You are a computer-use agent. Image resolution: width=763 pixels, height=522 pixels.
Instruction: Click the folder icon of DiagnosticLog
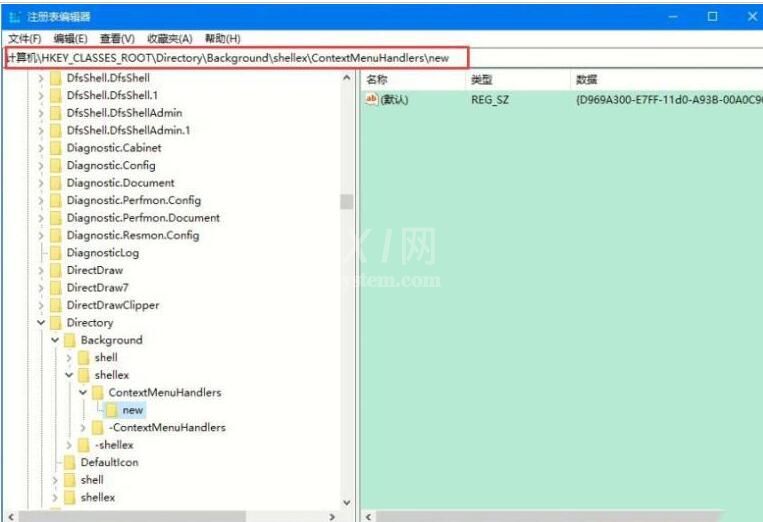coord(56,253)
